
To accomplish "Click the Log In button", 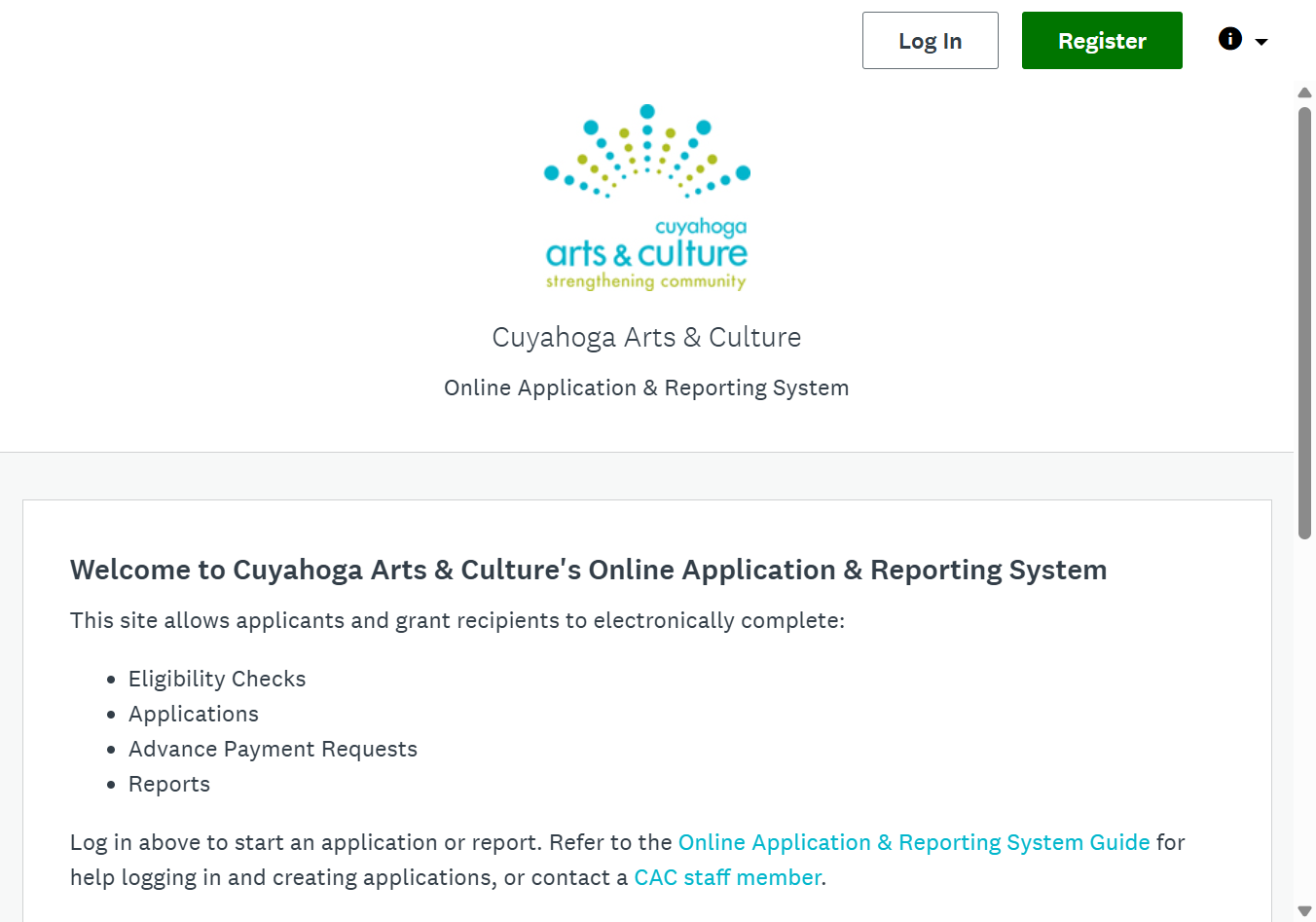I will pyautogui.click(x=930, y=41).
